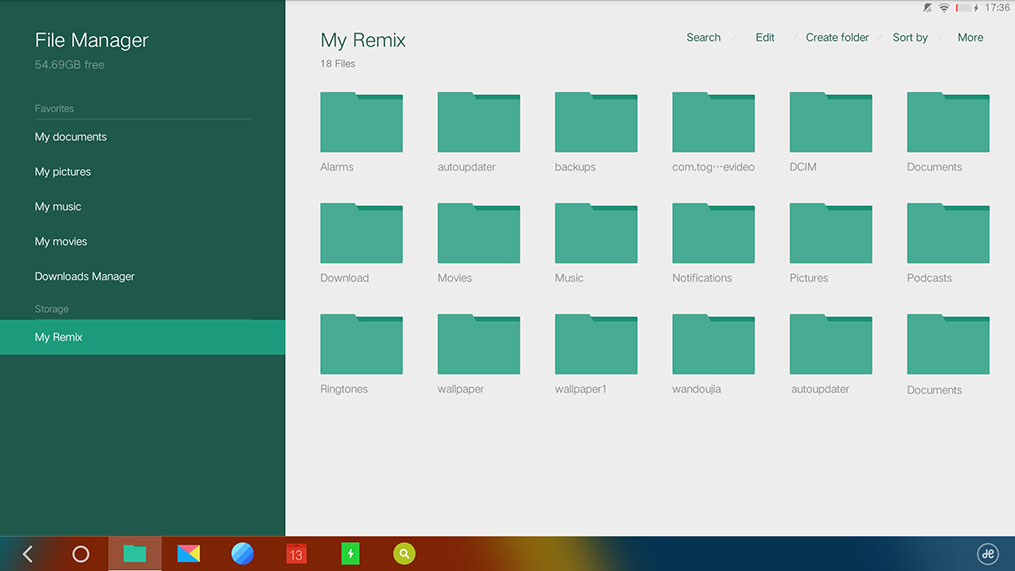The width and height of the screenshot is (1015, 571).
Task: Click the 18 Files count text
Action: pos(337,63)
